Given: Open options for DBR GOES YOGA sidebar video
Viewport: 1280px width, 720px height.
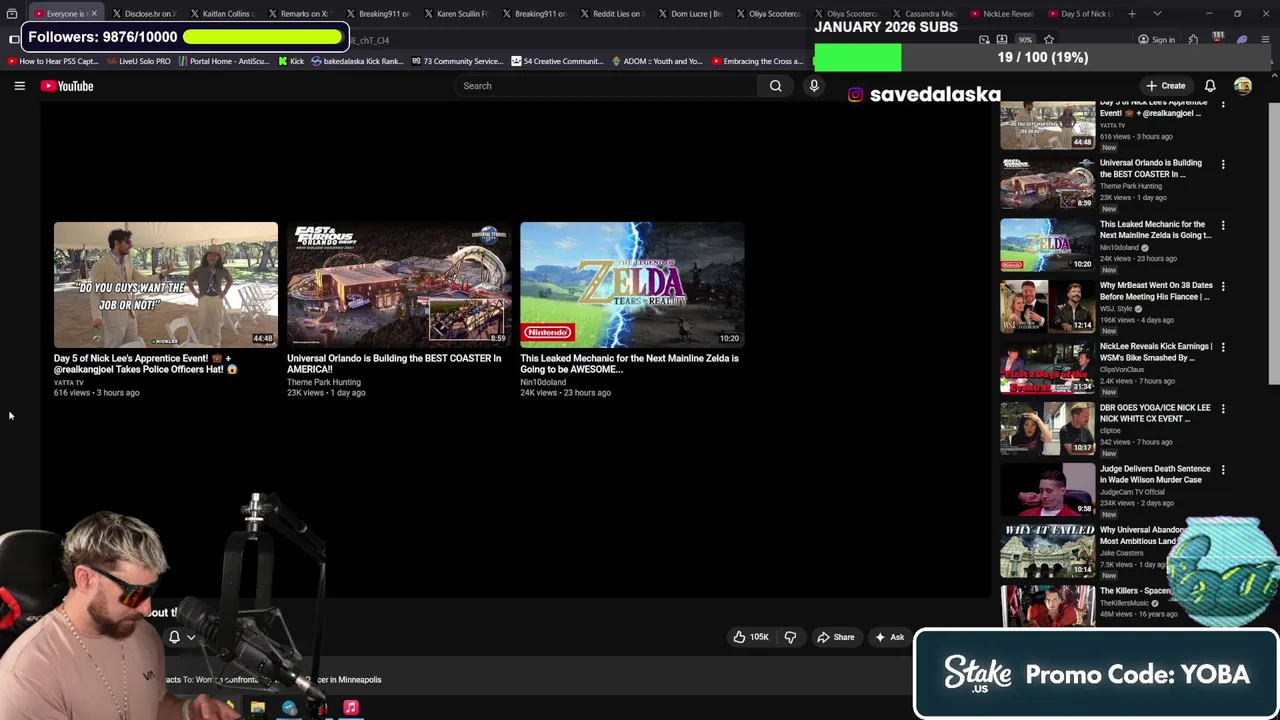Looking at the screenshot, I should 1223,408.
